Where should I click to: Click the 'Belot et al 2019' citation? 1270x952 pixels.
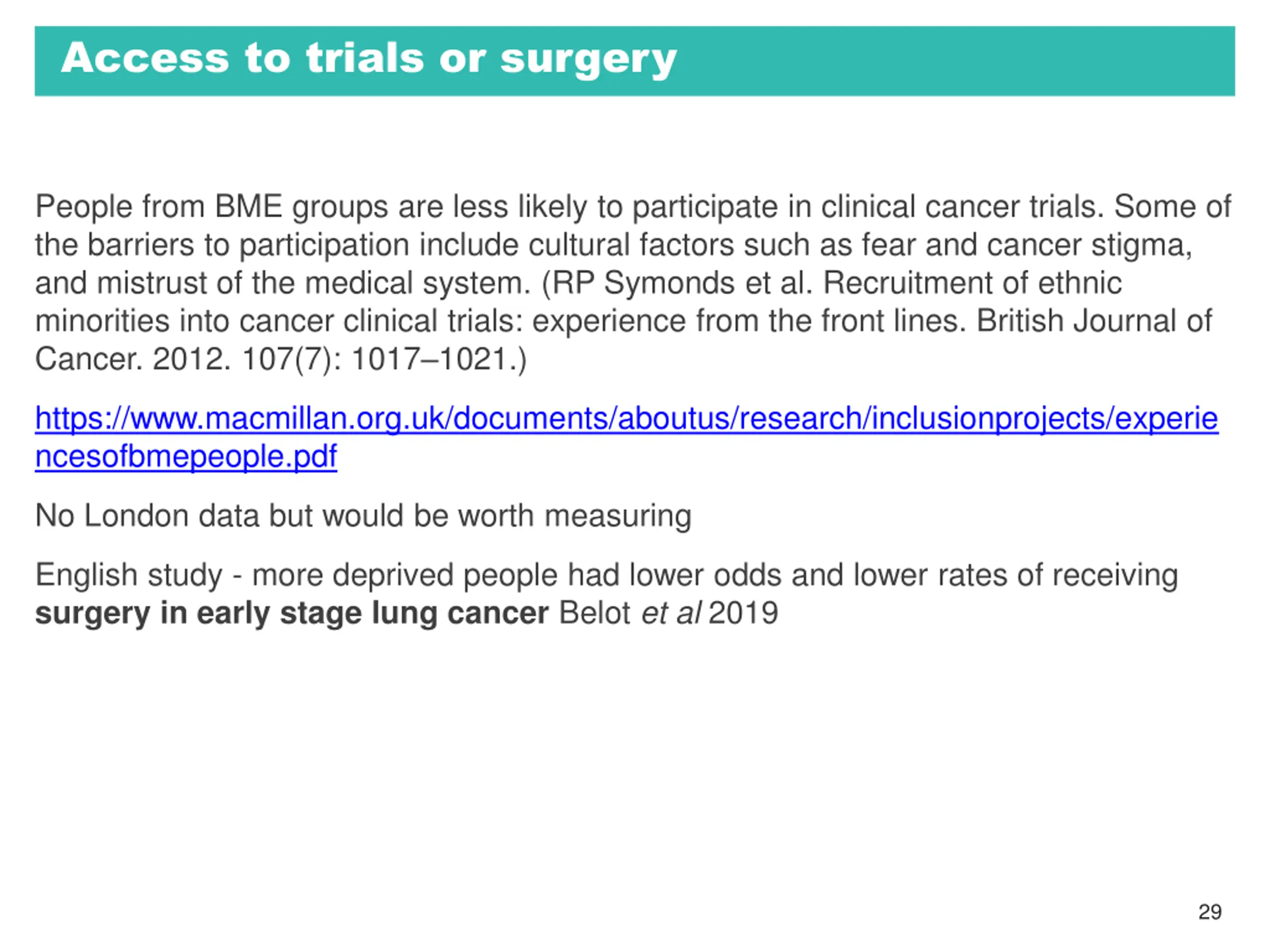coord(668,613)
